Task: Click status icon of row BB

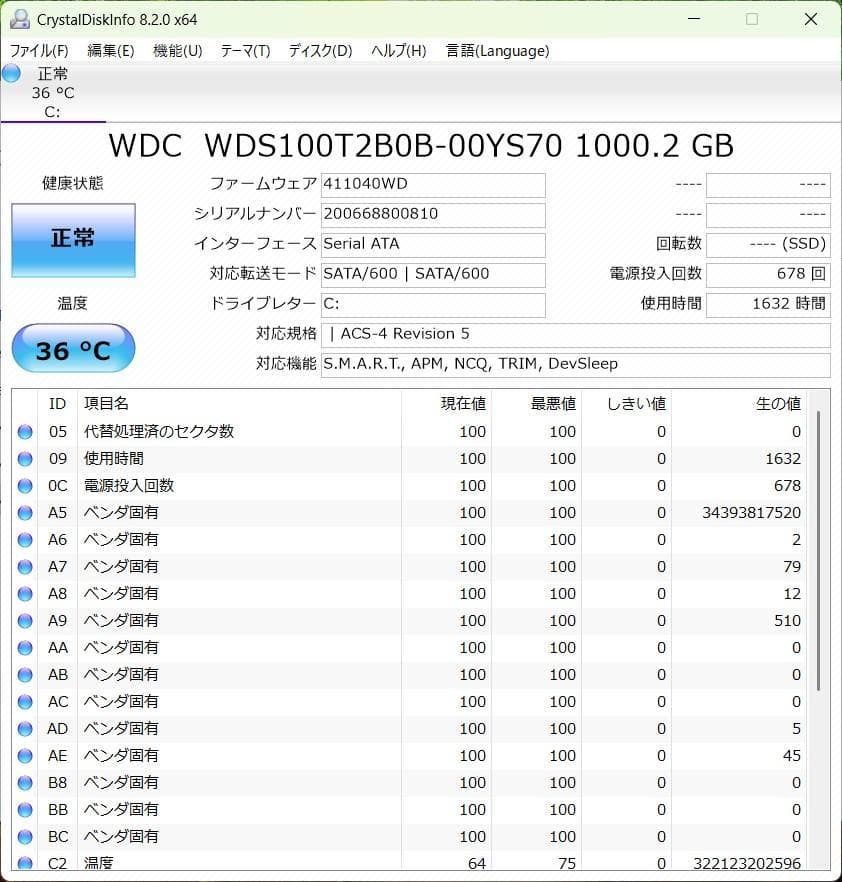Action: [25, 810]
